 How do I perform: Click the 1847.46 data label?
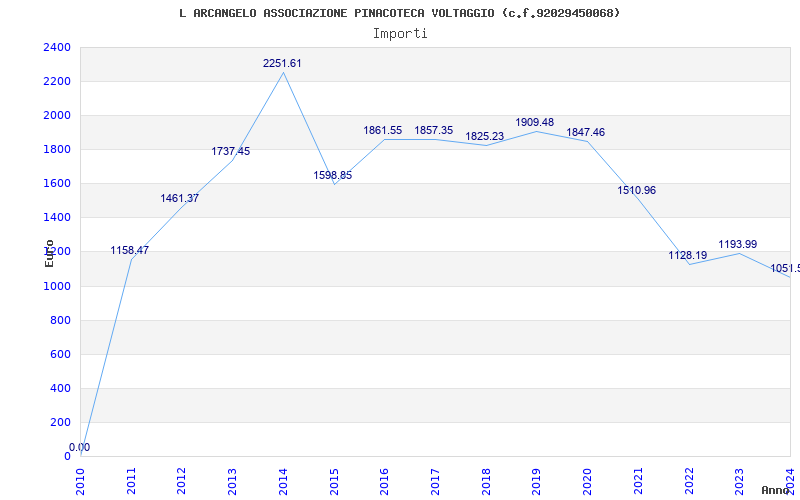click(586, 133)
